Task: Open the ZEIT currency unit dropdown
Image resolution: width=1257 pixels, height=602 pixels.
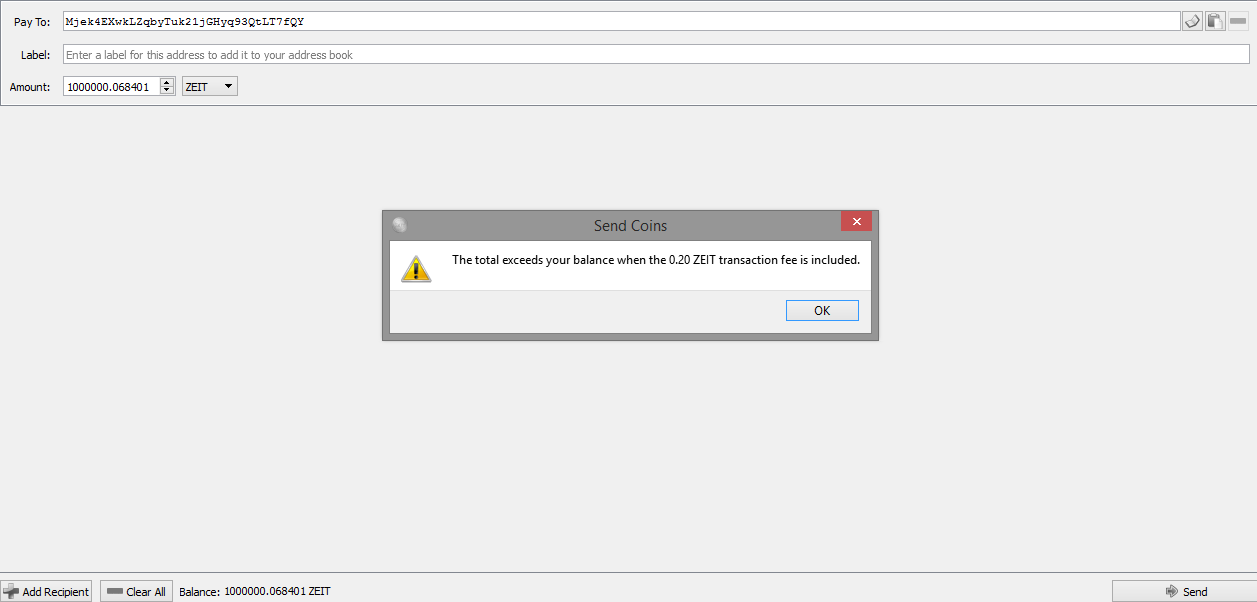Action: (210, 87)
